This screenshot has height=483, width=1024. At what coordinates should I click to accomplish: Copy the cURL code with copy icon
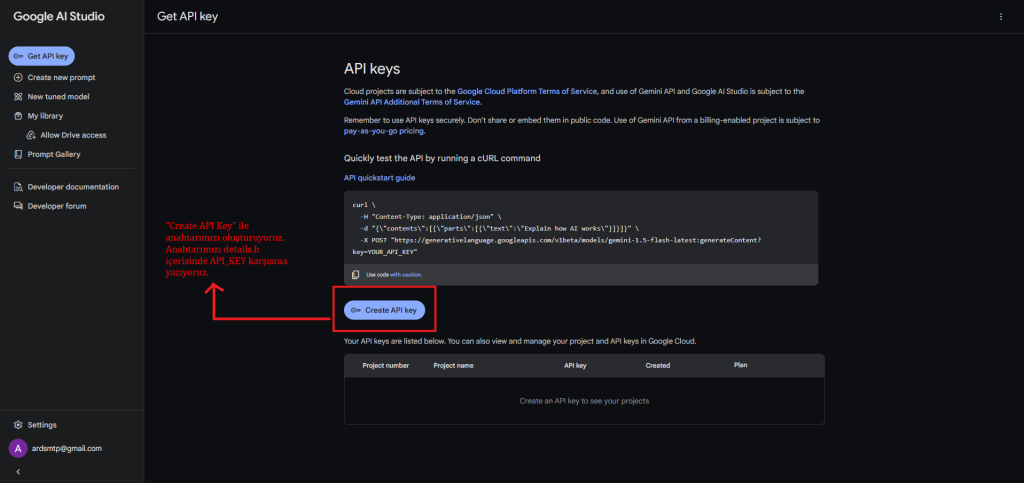(x=356, y=274)
